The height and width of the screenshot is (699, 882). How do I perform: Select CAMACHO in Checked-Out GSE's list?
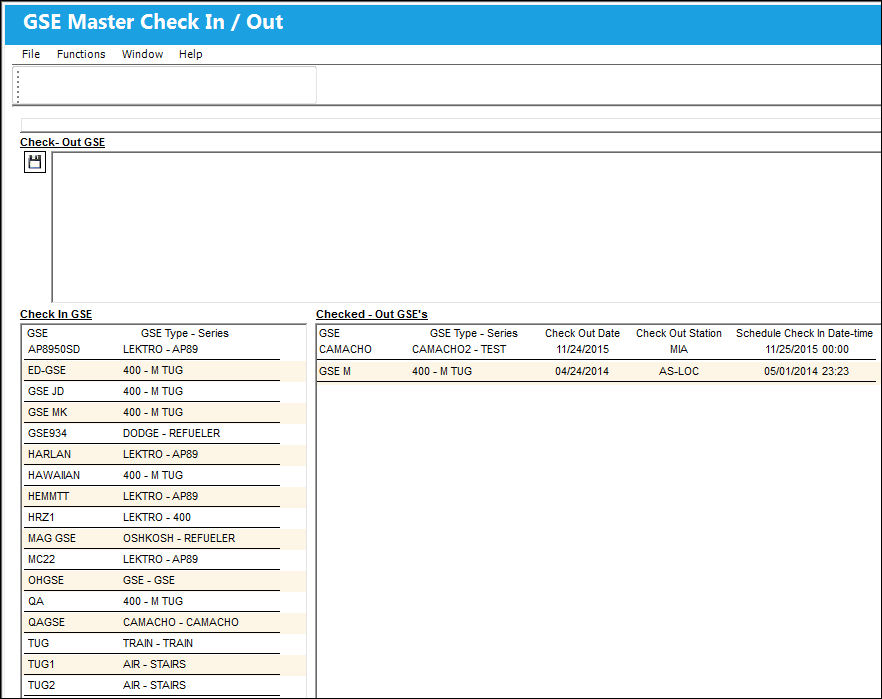click(x=596, y=350)
